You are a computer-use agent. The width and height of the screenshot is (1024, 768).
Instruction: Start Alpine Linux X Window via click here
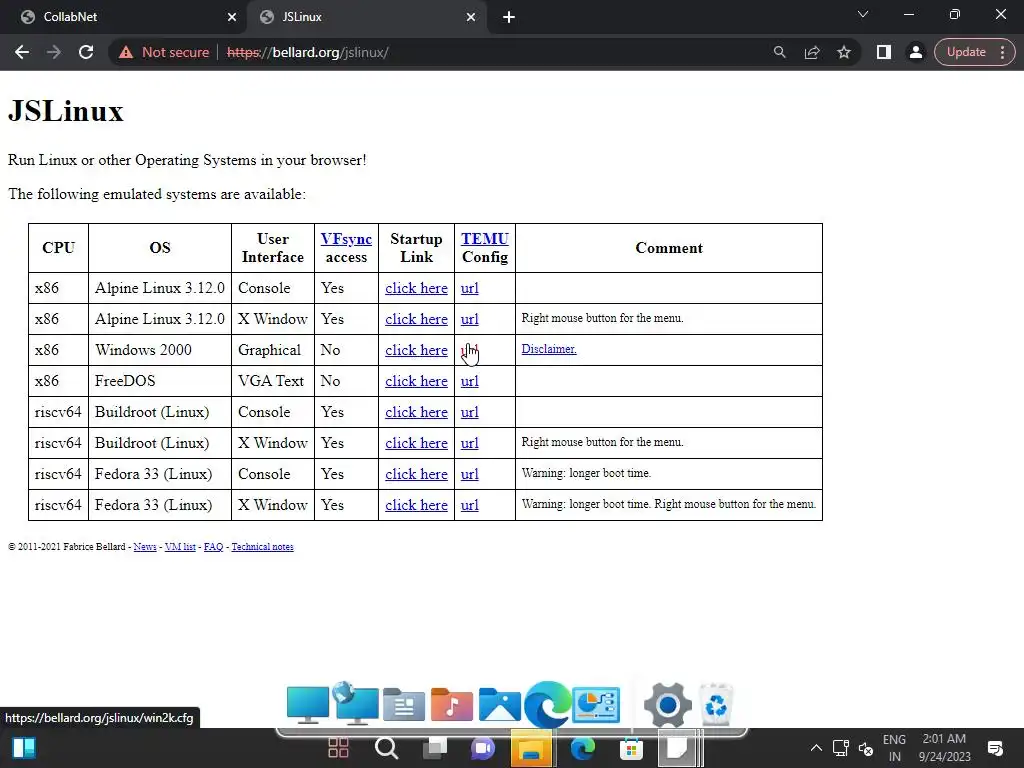pyautogui.click(x=416, y=319)
